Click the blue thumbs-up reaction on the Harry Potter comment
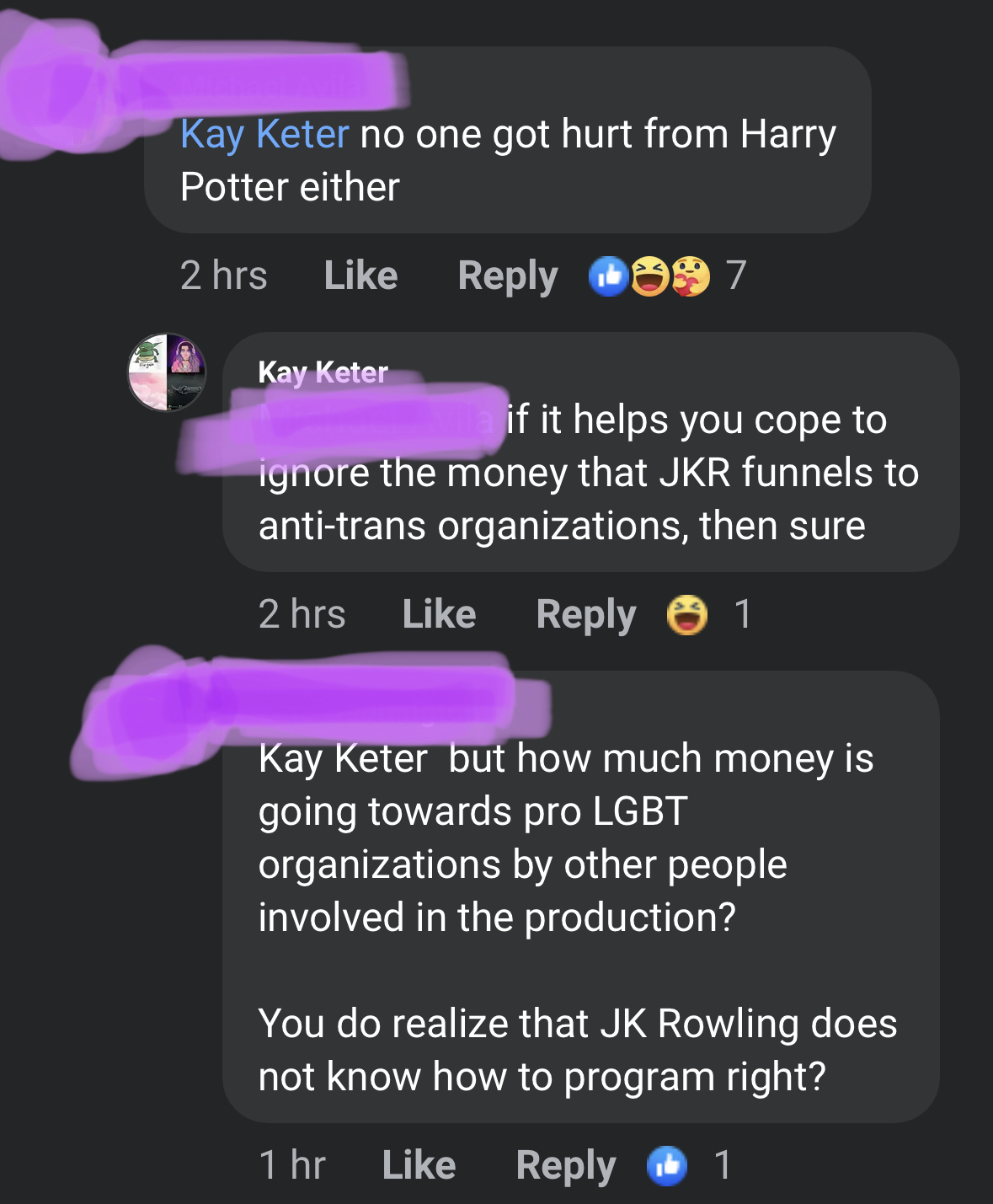 point(609,276)
